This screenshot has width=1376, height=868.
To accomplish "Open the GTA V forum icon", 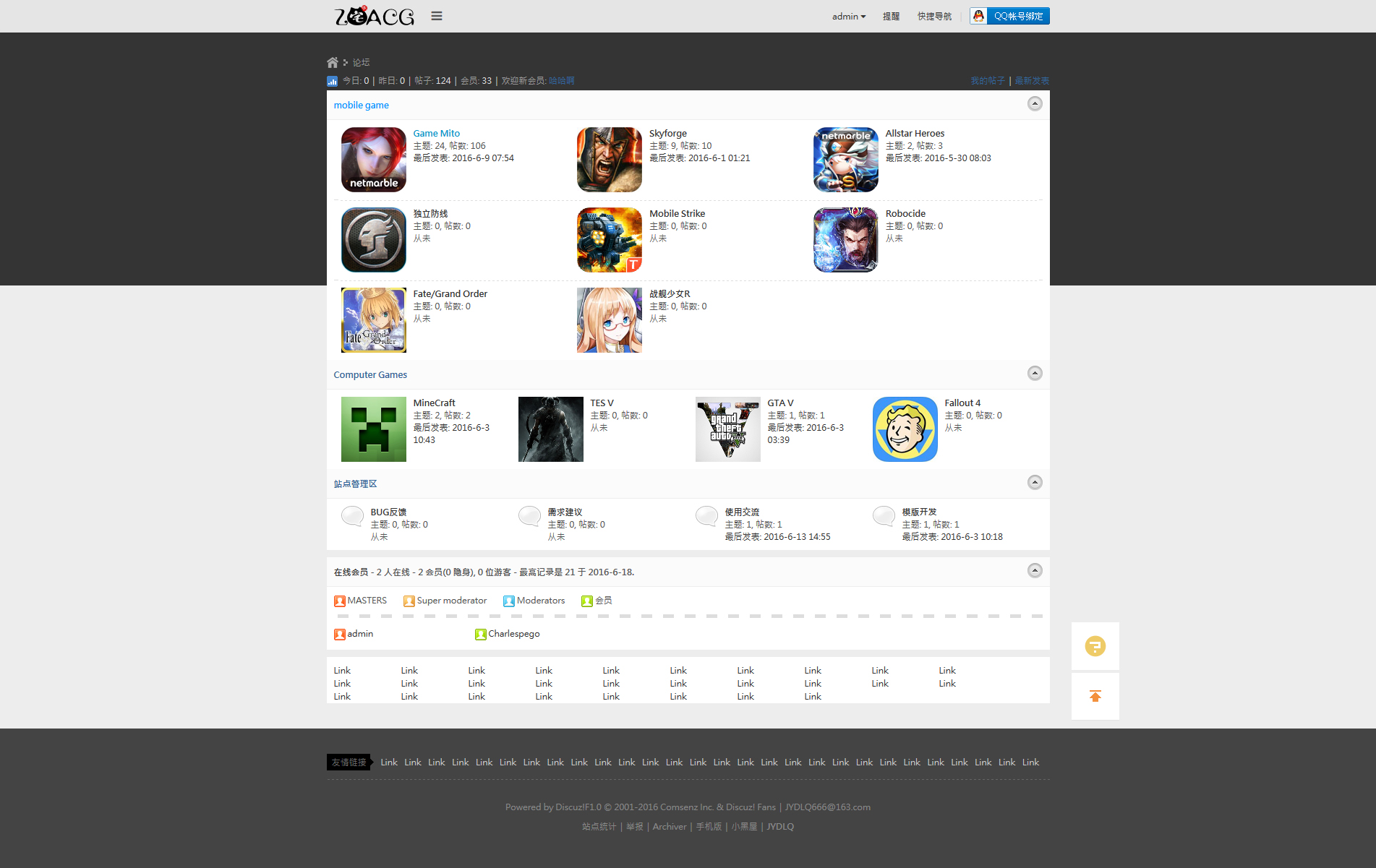I will [728, 429].
